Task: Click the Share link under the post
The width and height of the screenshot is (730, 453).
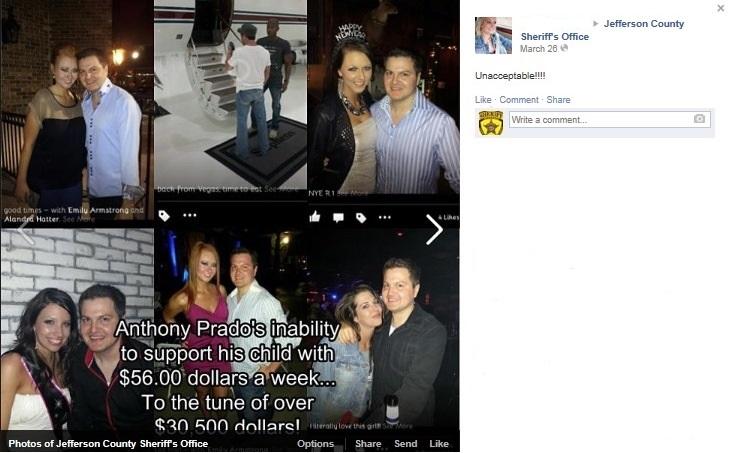Action: 559,100
